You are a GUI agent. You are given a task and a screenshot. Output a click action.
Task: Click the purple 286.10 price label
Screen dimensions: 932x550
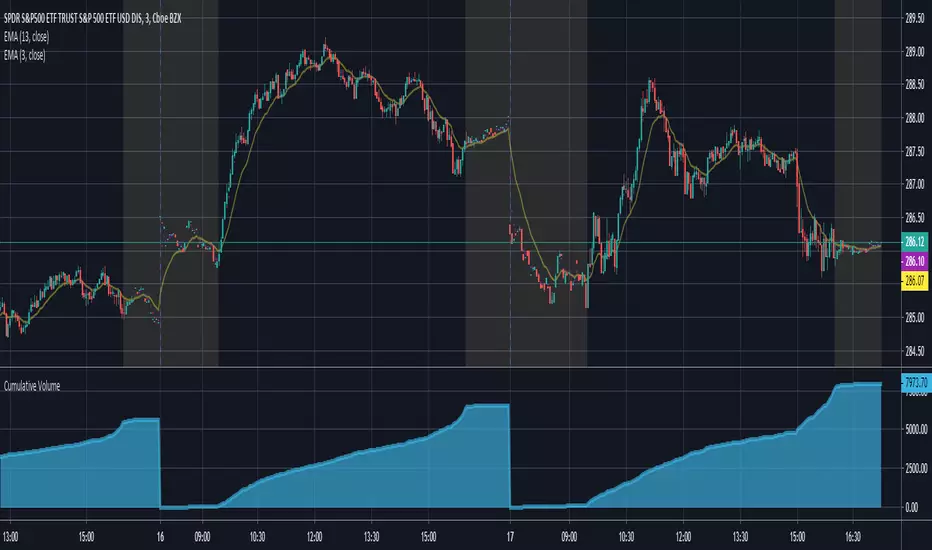coord(914,261)
